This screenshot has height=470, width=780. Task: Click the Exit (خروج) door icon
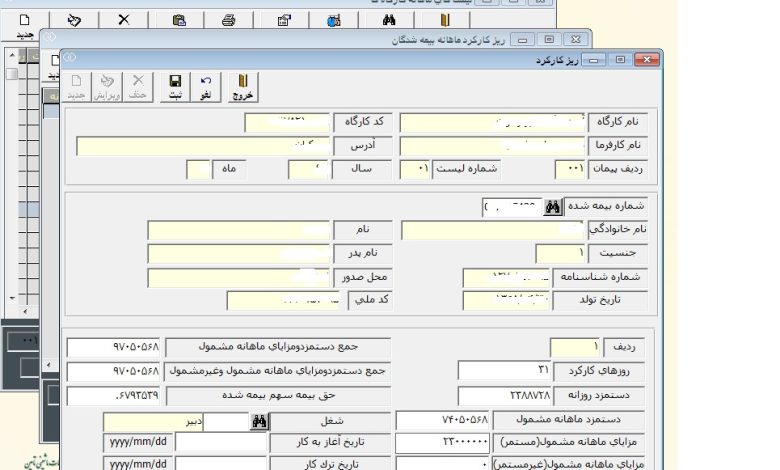pyautogui.click(x=243, y=87)
